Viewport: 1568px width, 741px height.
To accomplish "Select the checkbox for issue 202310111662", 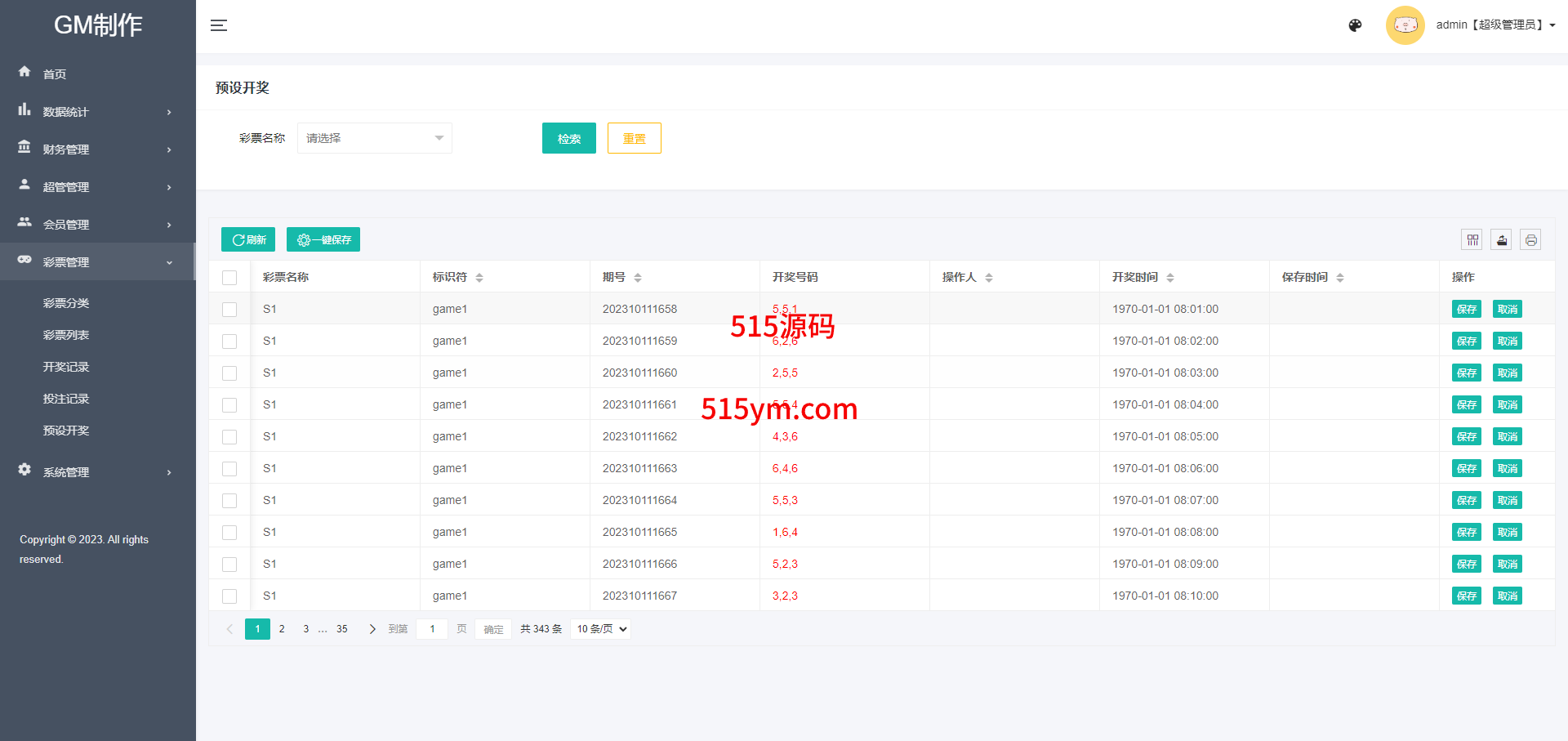I will pos(229,437).
